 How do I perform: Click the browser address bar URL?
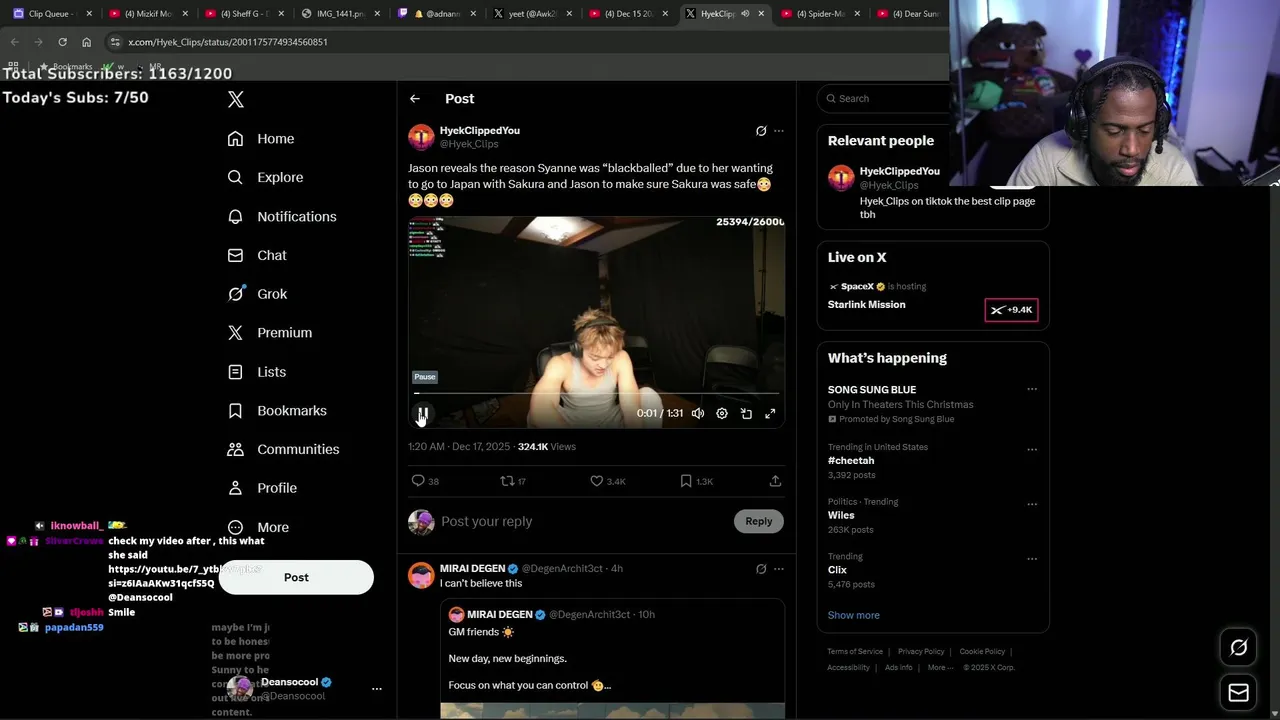[228, 42]
